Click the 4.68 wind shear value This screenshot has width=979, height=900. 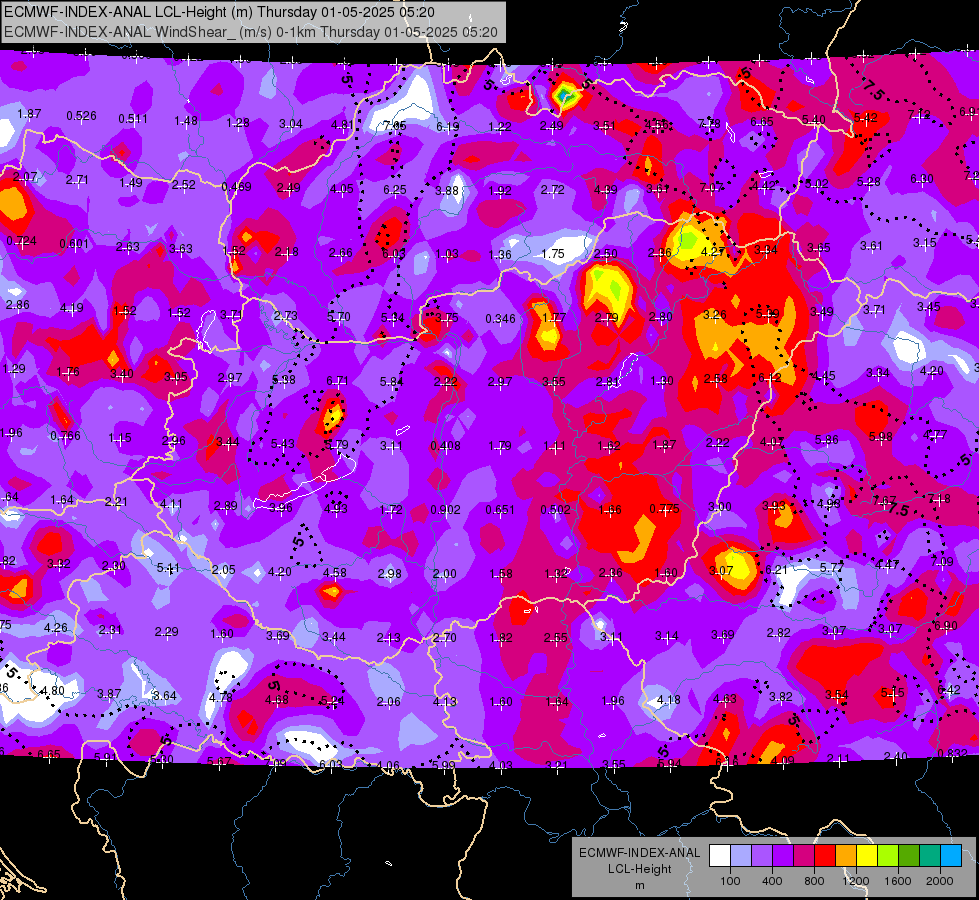[x=277, y=700]
